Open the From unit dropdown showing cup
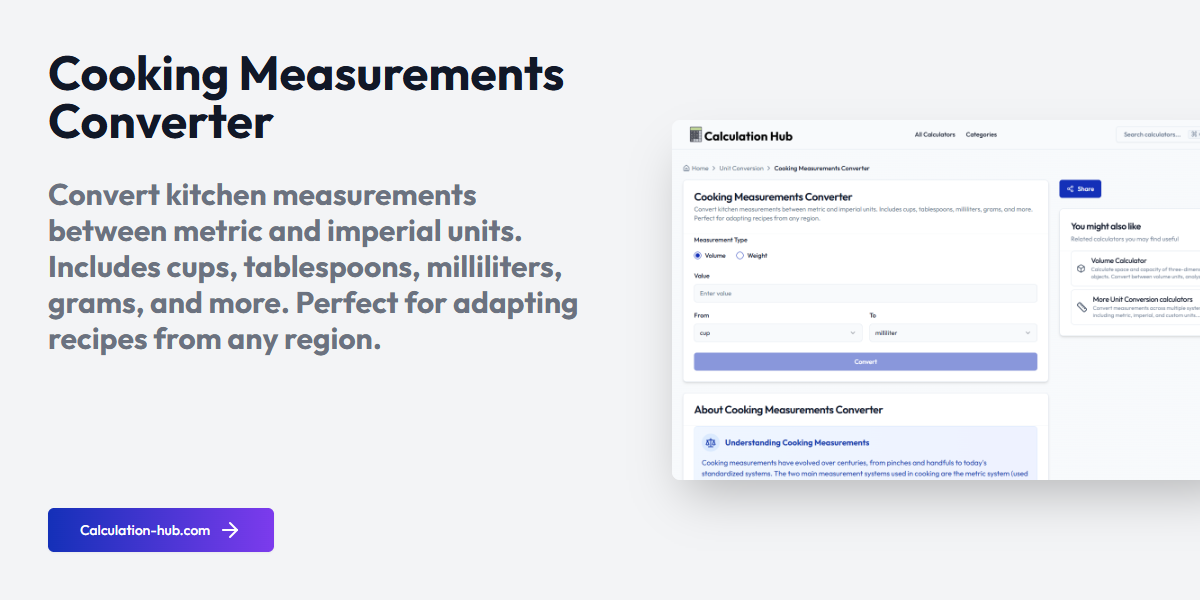The image size is (1200, 600). 778,332
